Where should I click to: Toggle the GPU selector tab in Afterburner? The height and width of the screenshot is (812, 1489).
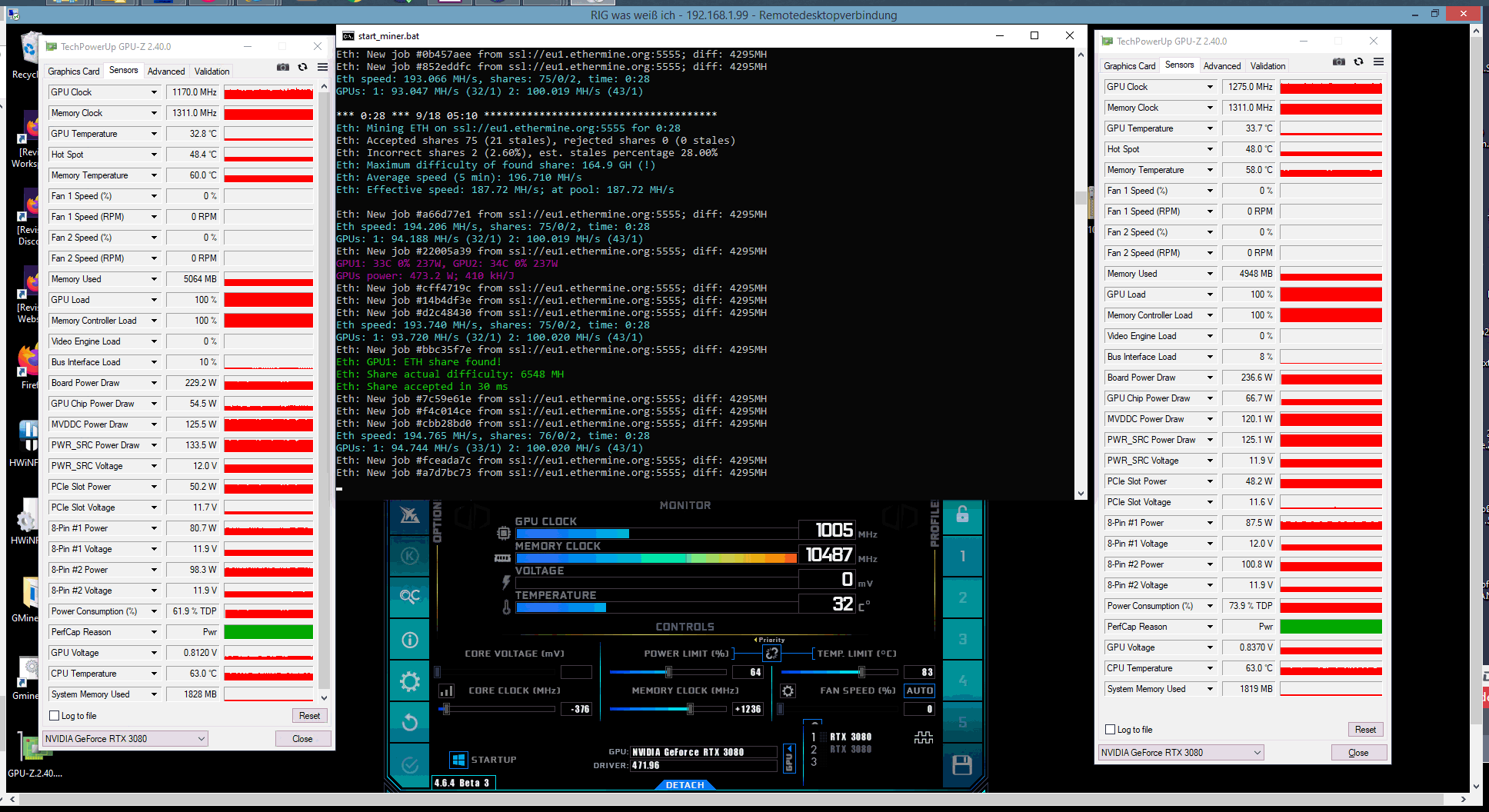788,758
